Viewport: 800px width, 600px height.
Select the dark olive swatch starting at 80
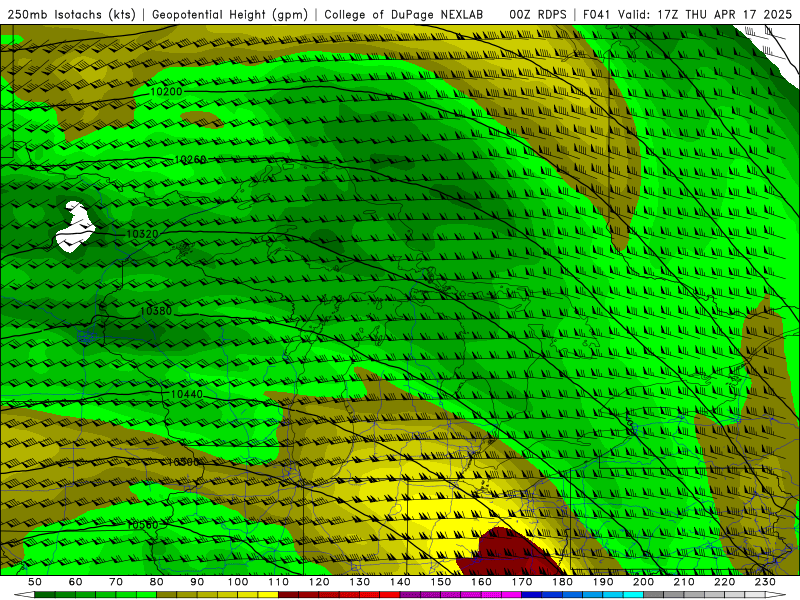point(166,595)
